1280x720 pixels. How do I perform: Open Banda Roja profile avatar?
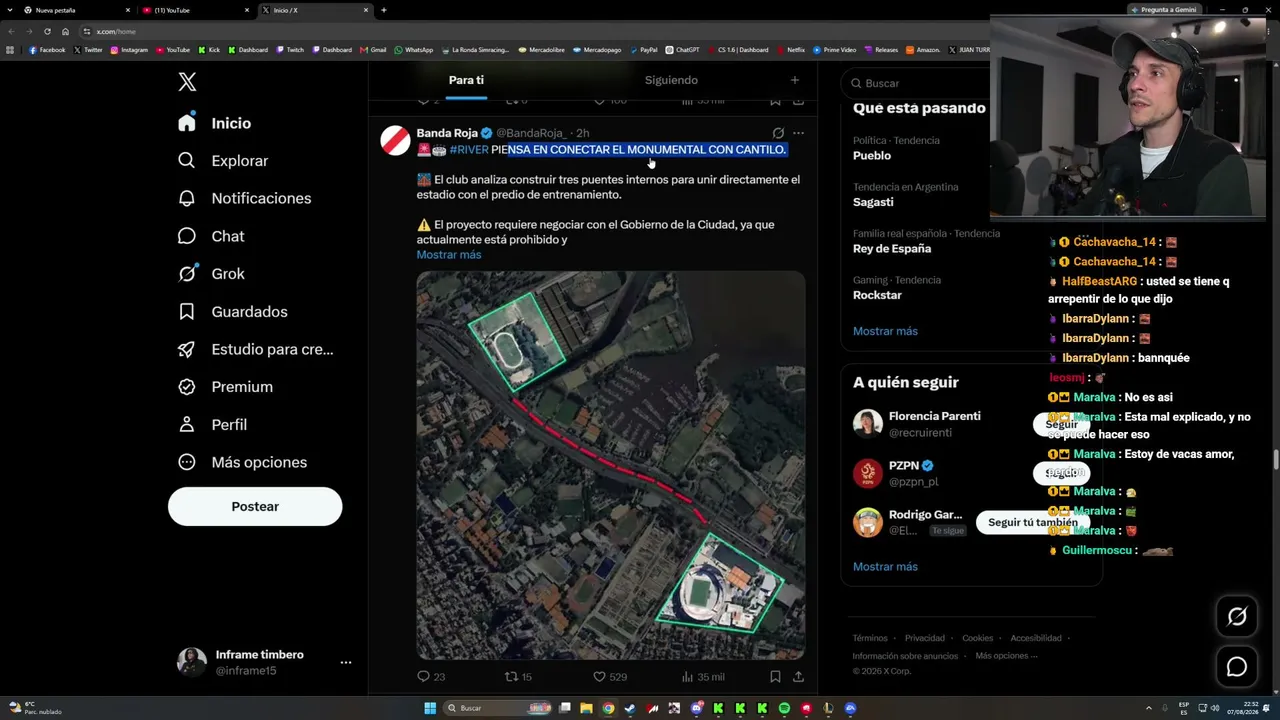coord(395,140)
